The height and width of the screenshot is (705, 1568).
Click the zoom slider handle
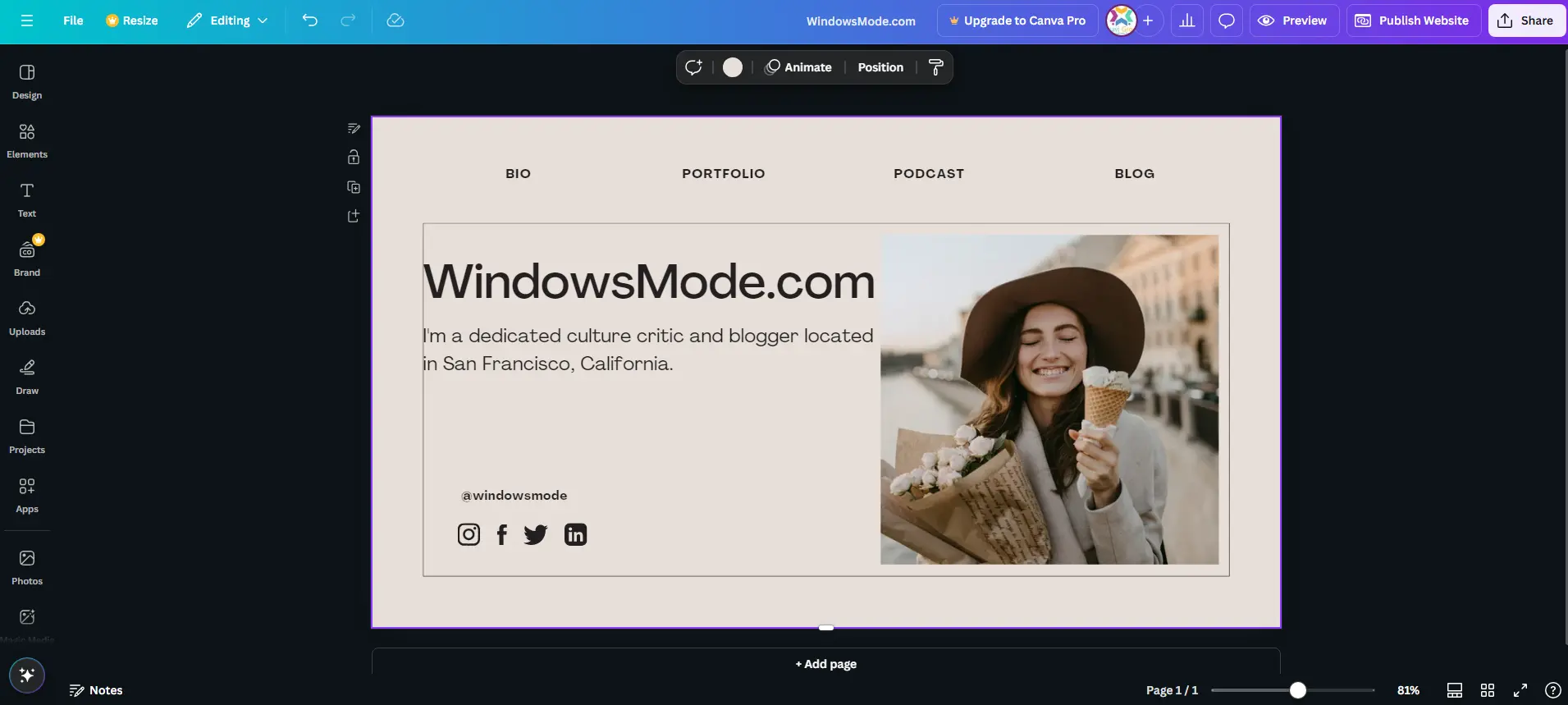click(1298, 690)
